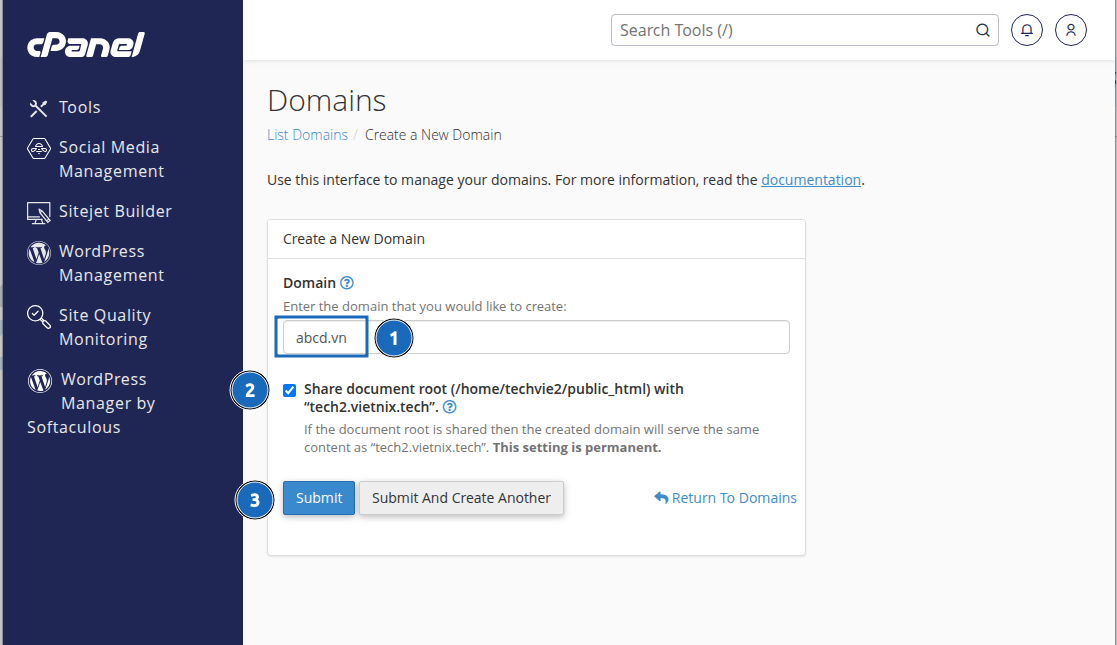Click WordPress Manager by Softaculous icon
The width and height of the screenshot is (1117, 645).
[x=40, y=380]
